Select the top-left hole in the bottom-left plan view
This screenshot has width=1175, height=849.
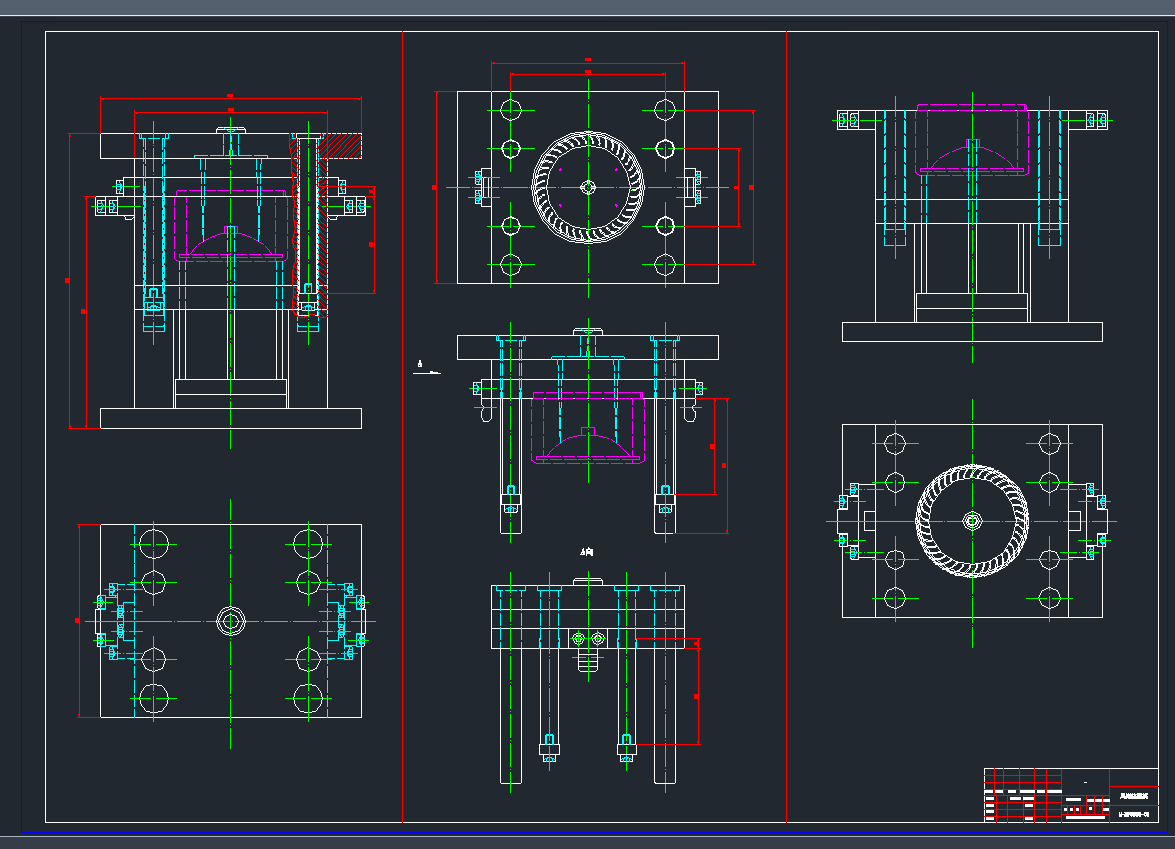tap(154, 543)
